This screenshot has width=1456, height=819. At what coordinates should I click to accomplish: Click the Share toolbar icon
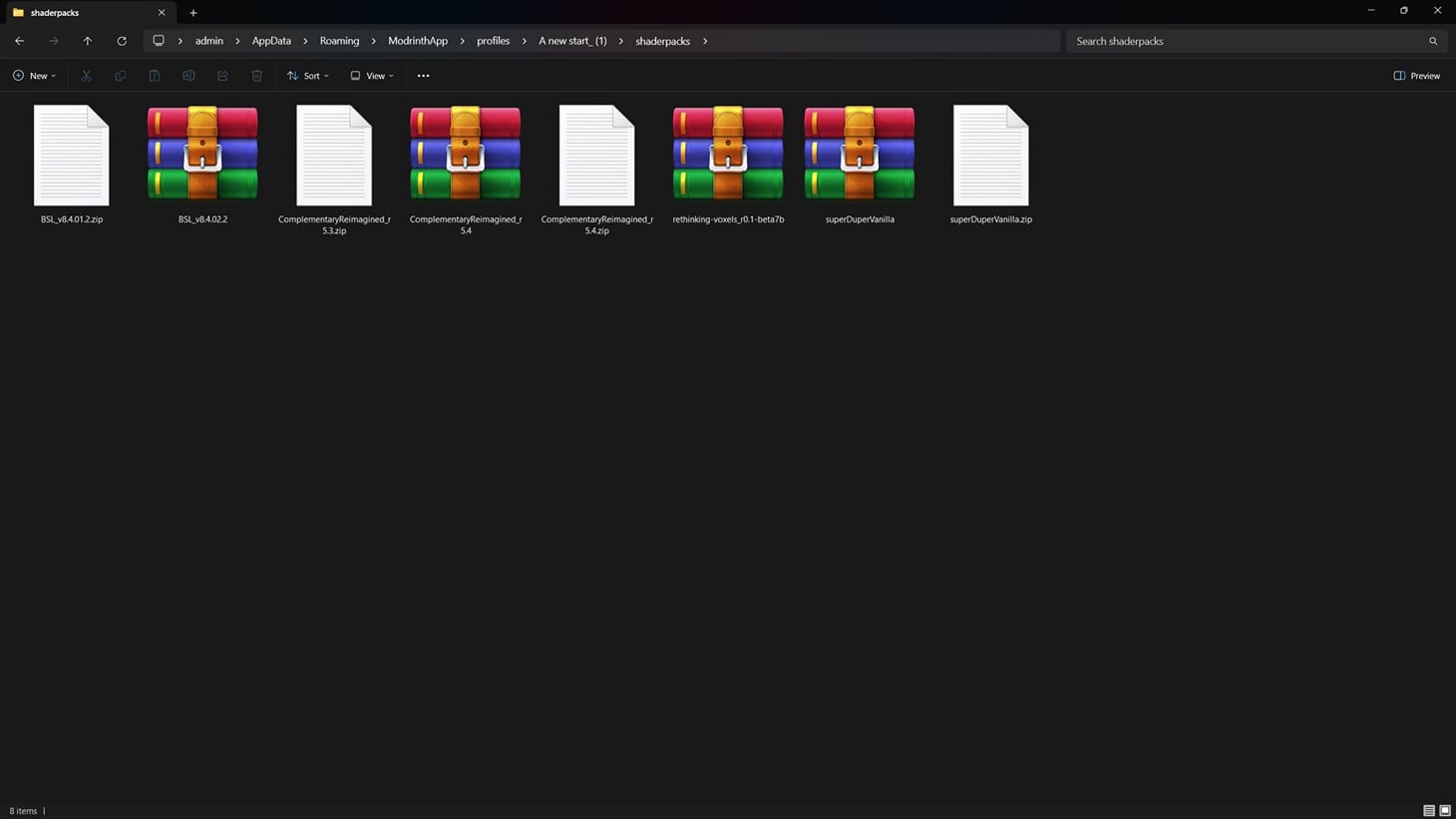tap(222, 76)
